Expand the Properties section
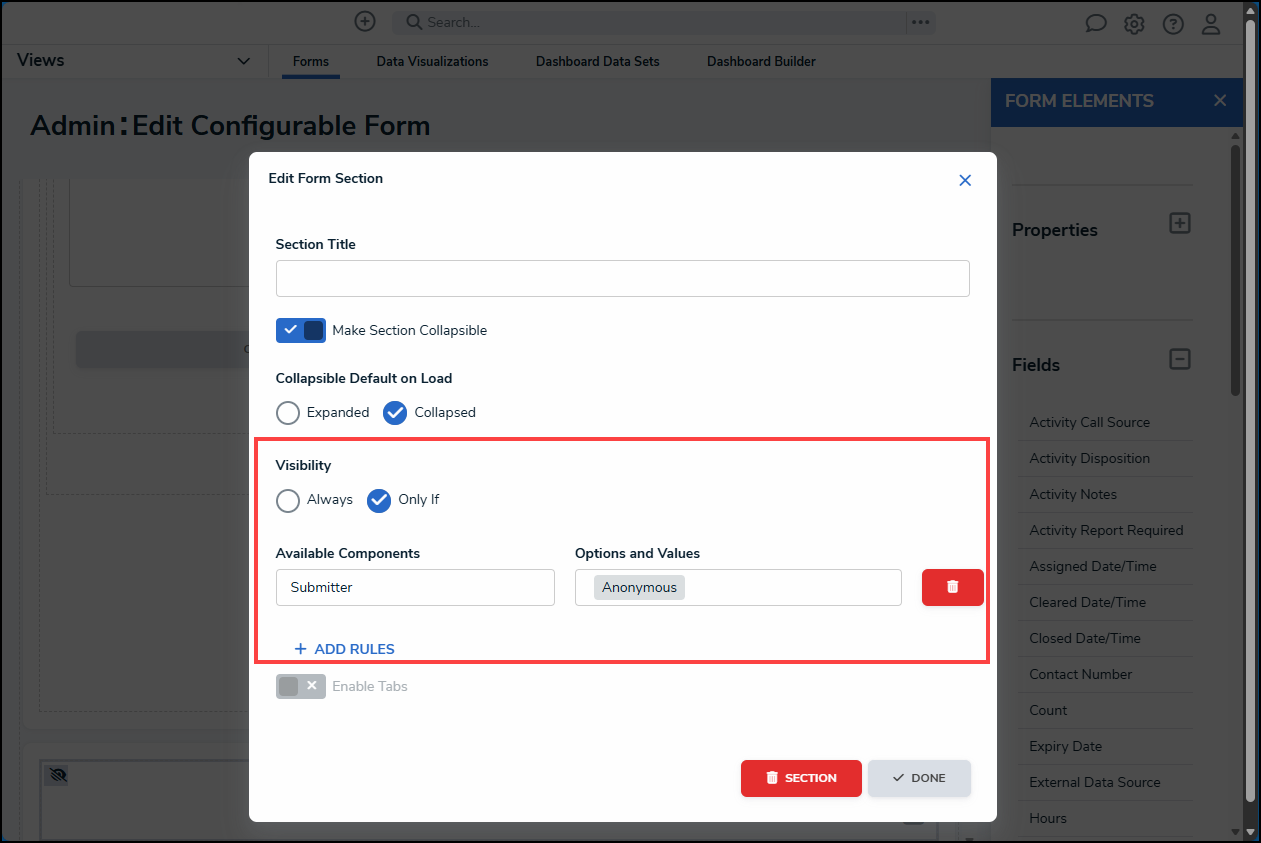Screen dimensions: 1261x843 tap(1180, 223)
